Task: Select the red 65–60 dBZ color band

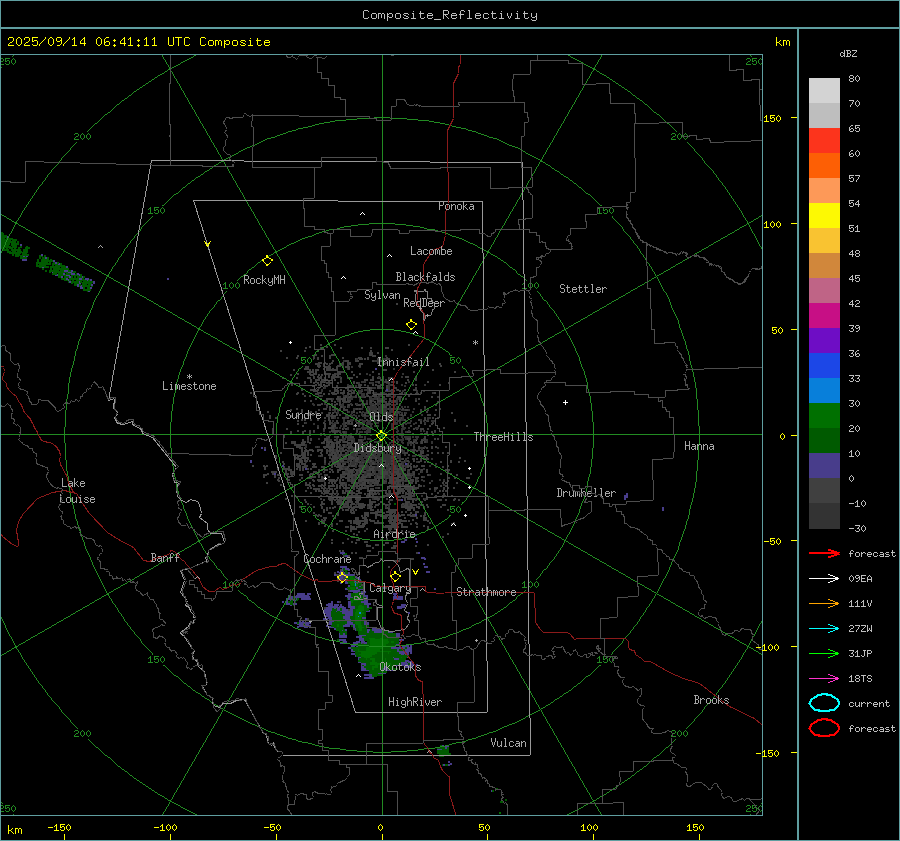Action: pos(824,141)
